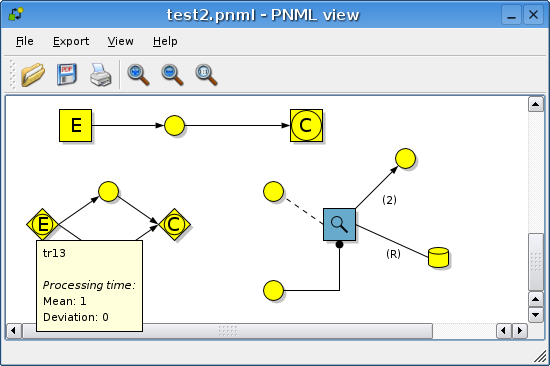This screenshot has width=550, height=366.
Task: Open the Help menu
Action: click(165, 41)
